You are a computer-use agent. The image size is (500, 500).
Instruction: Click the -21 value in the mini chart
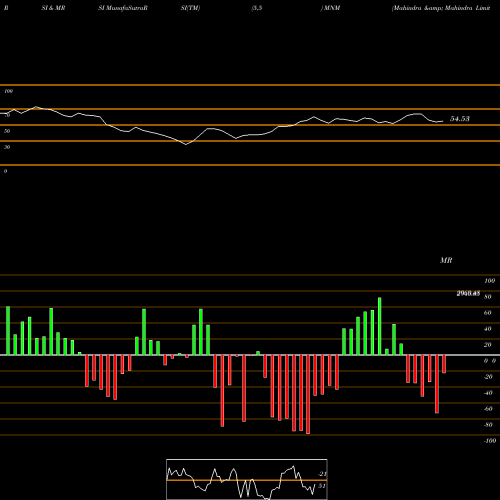click(x=322, y=474)
